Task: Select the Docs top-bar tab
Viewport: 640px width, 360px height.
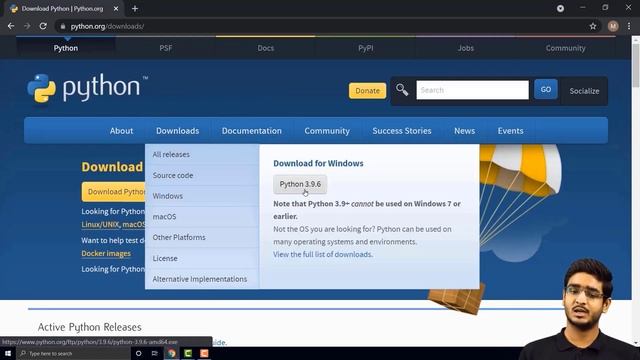Action: pyautogui.click(x=266, y=48)
